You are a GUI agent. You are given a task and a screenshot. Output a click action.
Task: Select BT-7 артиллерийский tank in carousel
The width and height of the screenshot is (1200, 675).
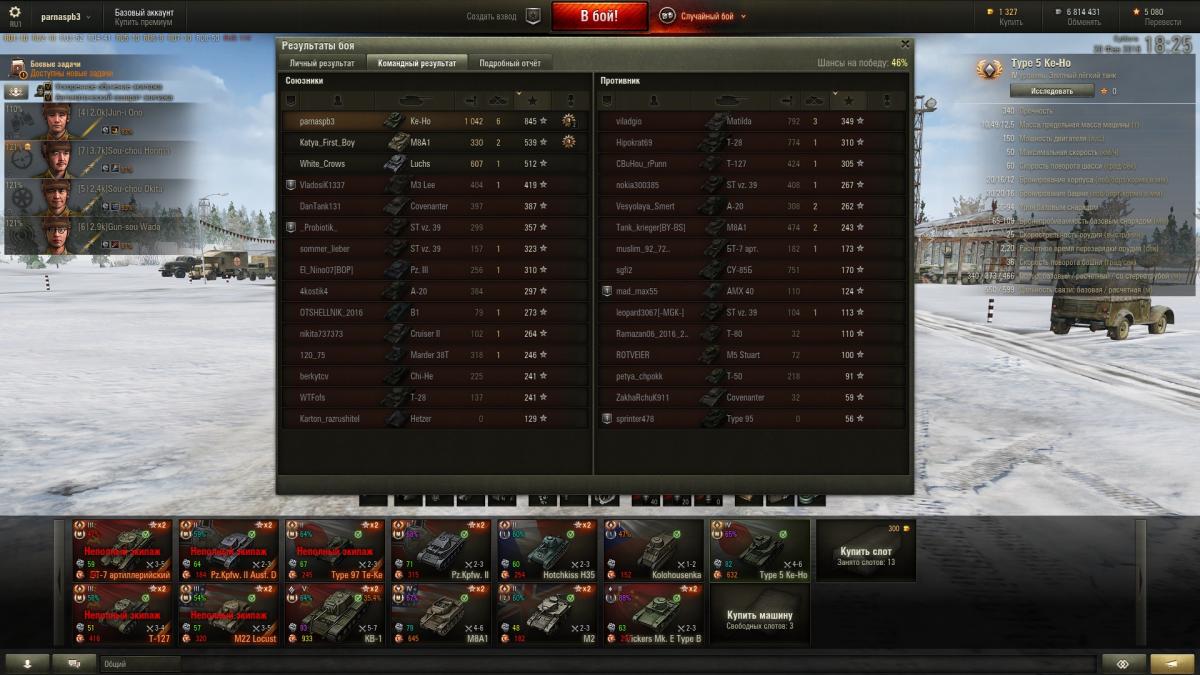[123, 550]
